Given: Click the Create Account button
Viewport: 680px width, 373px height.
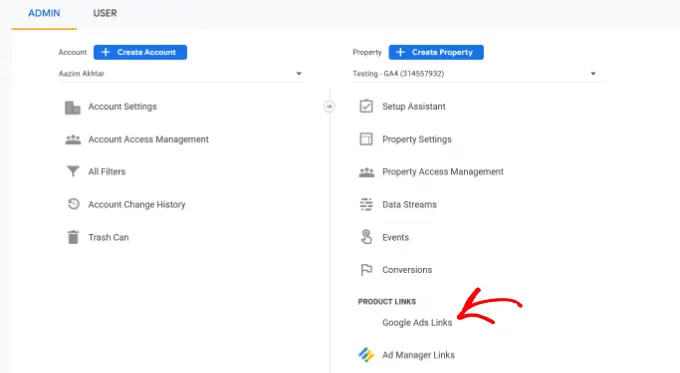Looking at the screenshot, I should (x=140, y=52).
